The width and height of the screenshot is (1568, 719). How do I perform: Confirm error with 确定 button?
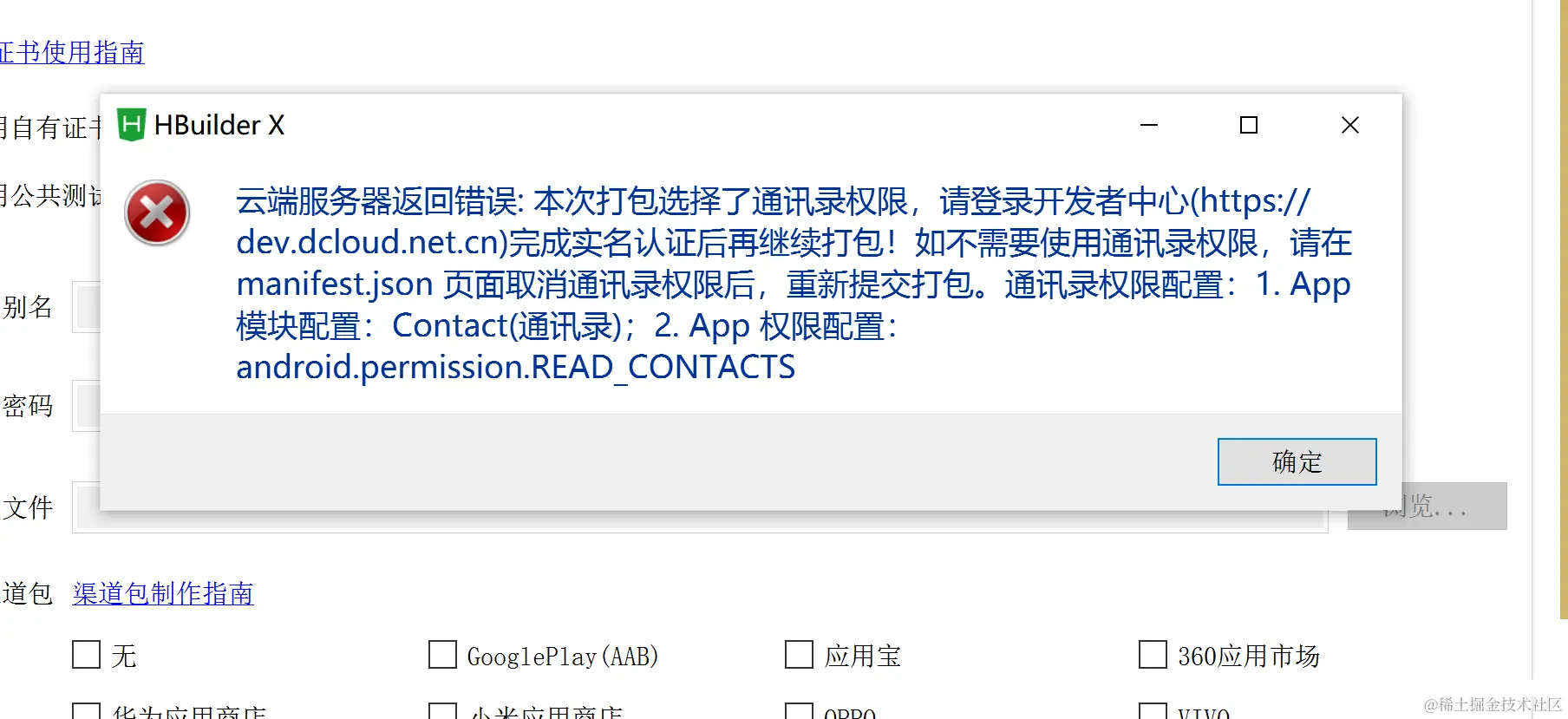click(1297, 461)
